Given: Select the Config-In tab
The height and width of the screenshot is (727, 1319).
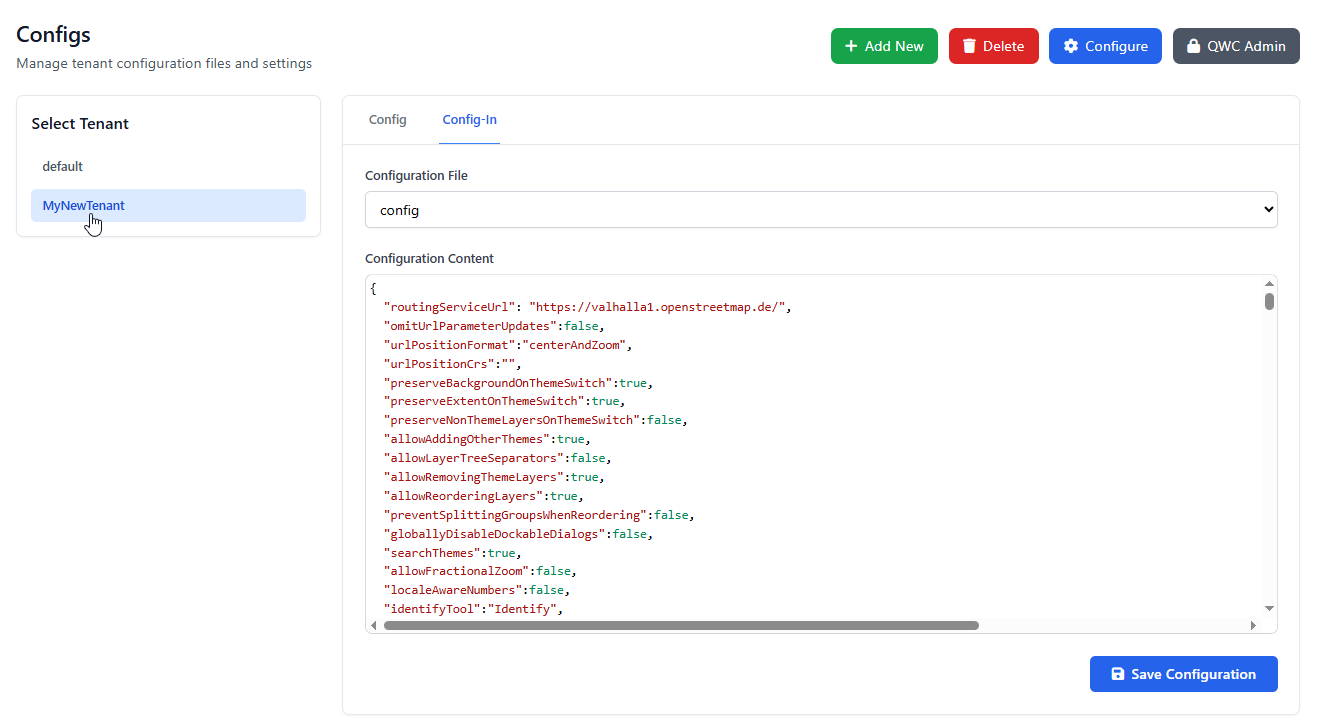Looking at the screenshot, I should point(469,120).
